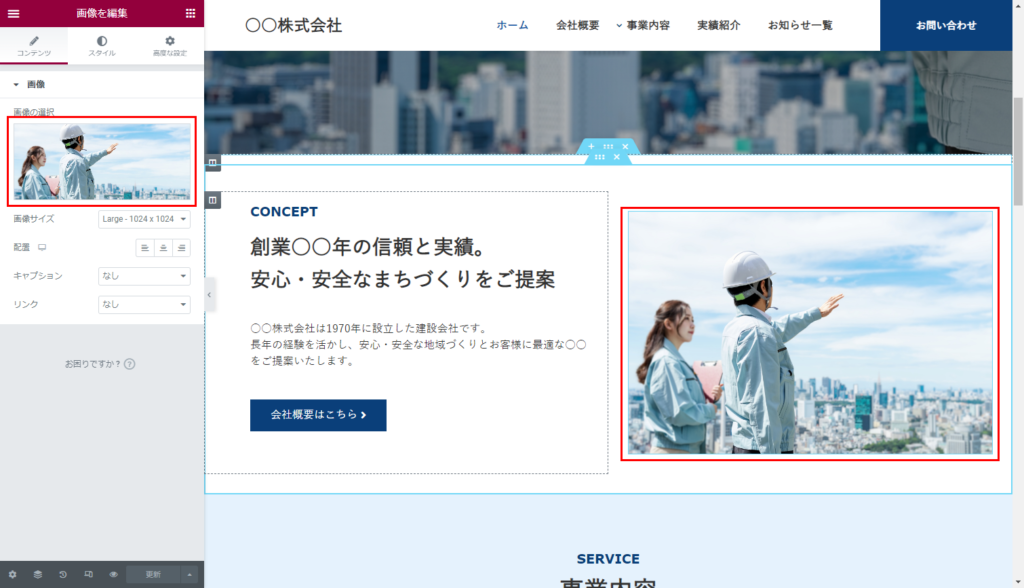The width and height of the screenshot is (1024, 588).
Task: Switch responsive mode via device icon
Action: (88, 575)
